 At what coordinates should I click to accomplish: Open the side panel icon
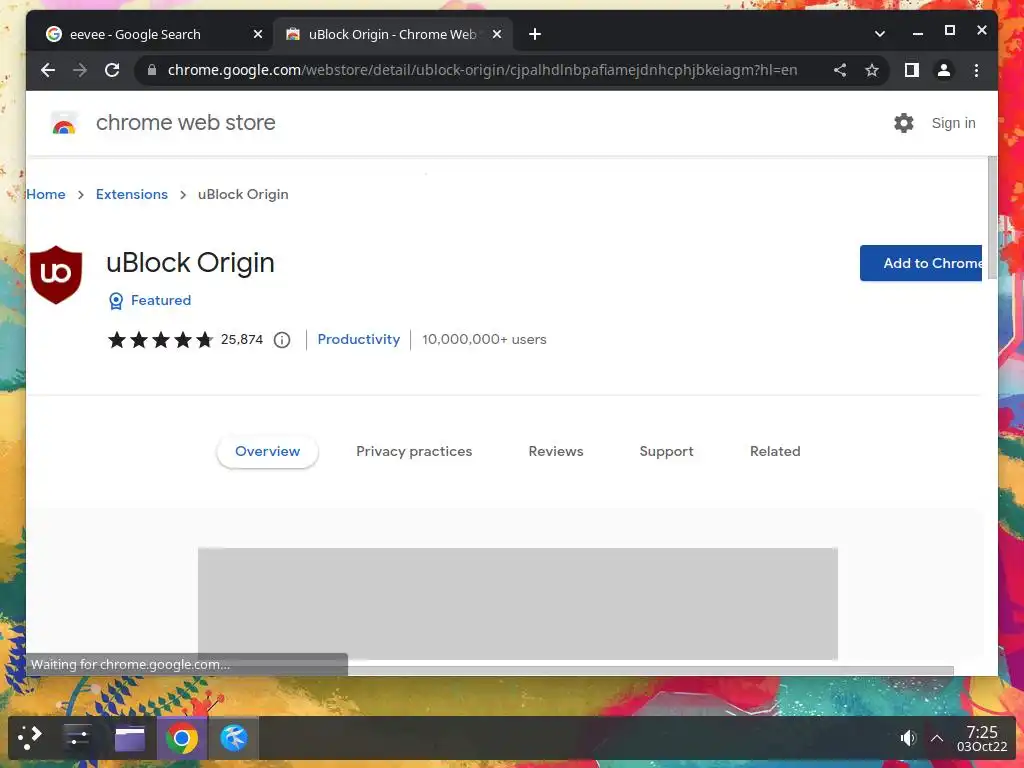click(x=912, y=70)
